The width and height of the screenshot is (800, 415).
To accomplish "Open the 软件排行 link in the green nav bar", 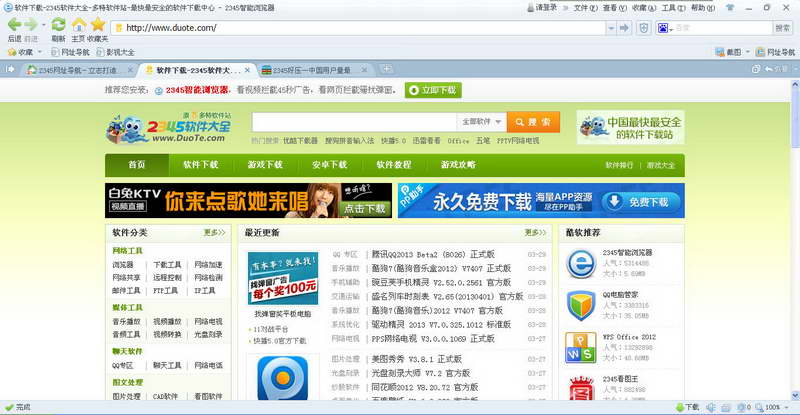I will click(x=619, y=165).
